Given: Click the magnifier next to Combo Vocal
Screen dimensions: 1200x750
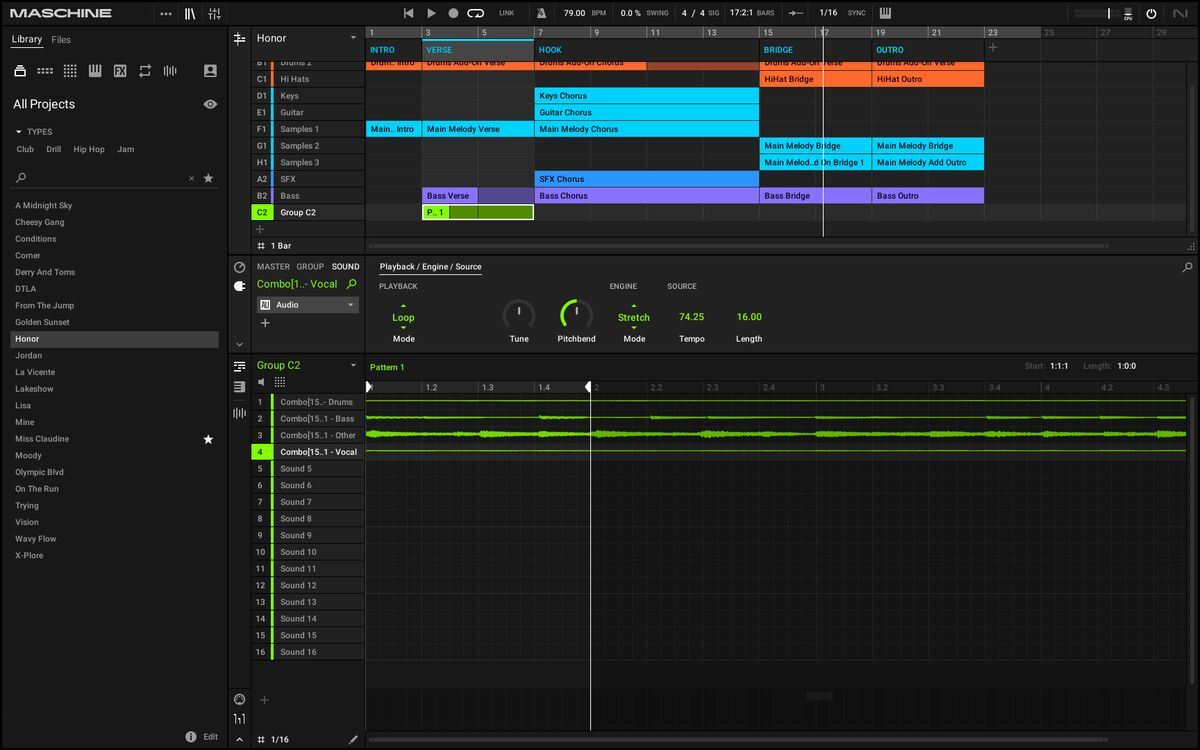Looking at the screenshot, I should pos(351,284).
